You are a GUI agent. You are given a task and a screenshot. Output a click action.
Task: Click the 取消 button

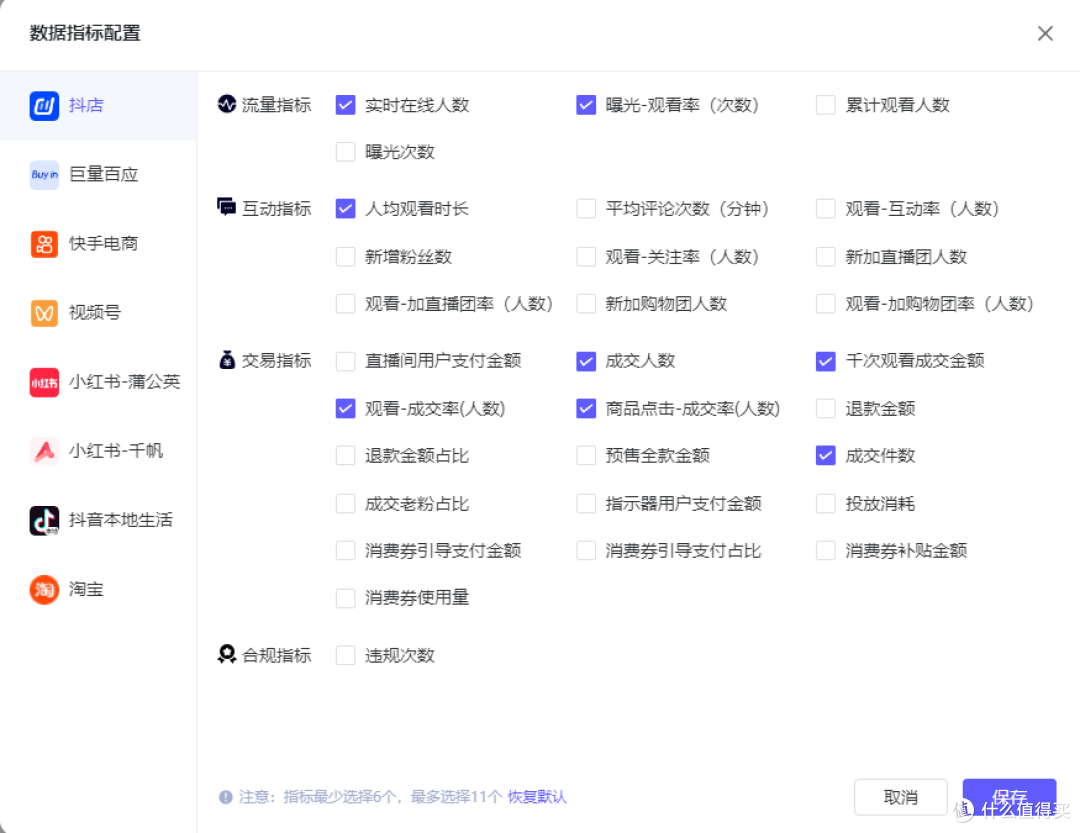(900, 797)
